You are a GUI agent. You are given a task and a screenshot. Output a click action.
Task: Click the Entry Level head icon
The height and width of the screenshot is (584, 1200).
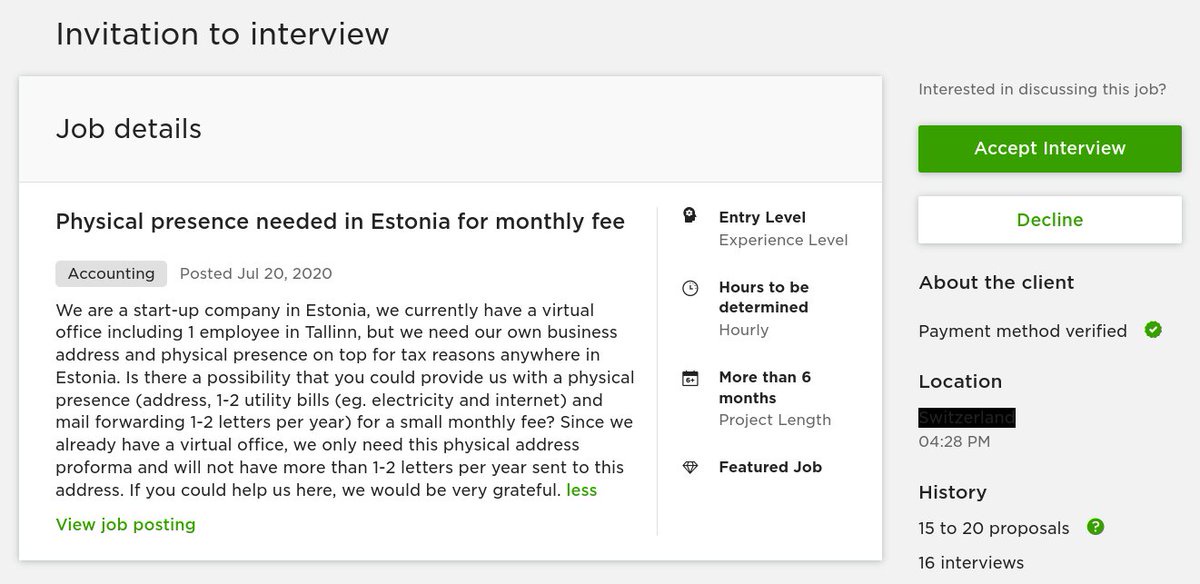coord(689,217)
